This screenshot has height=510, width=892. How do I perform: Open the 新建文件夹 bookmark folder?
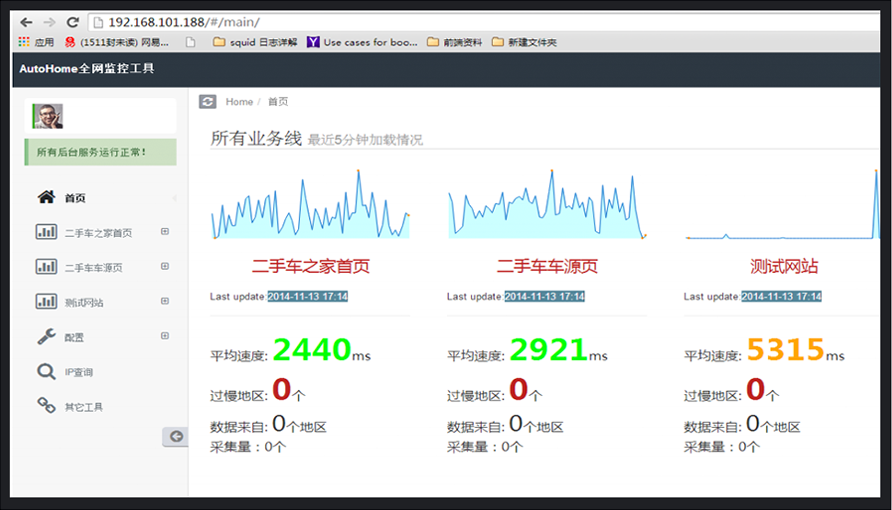point(525,42)
